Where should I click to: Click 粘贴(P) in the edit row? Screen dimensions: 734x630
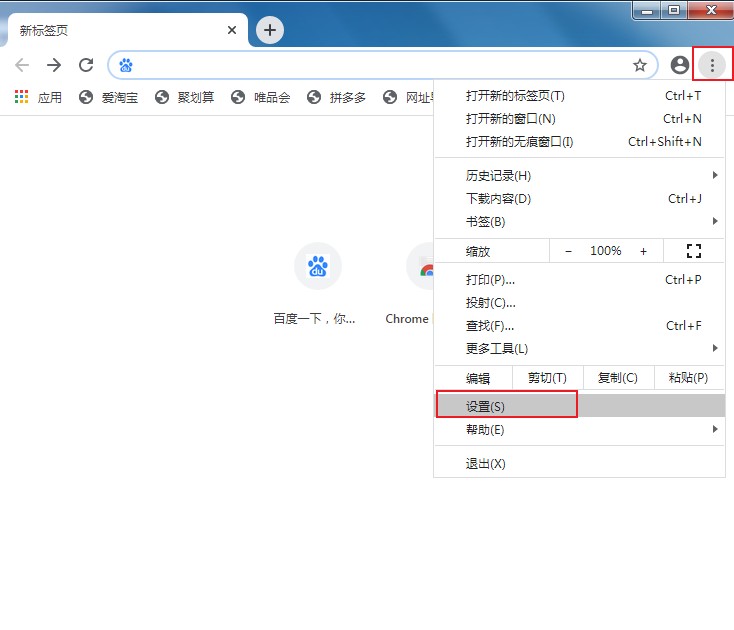point(689,378)
